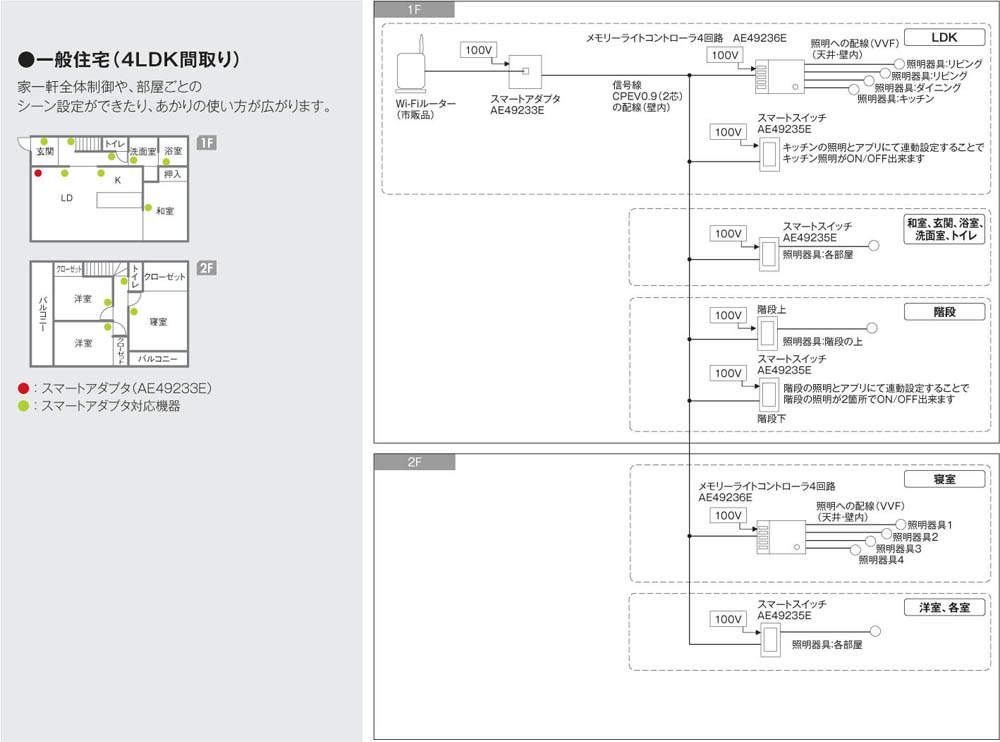This screenshot has height=742, width=1000.
Task: Select the 2F badge beside floor plan
Action: pos(207,268)
